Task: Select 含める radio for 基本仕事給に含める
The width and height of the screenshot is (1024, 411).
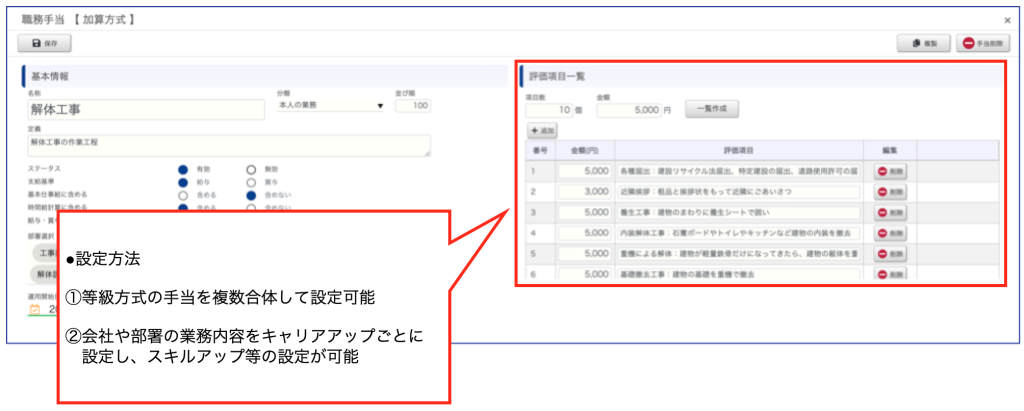Action: coord(183,196)
